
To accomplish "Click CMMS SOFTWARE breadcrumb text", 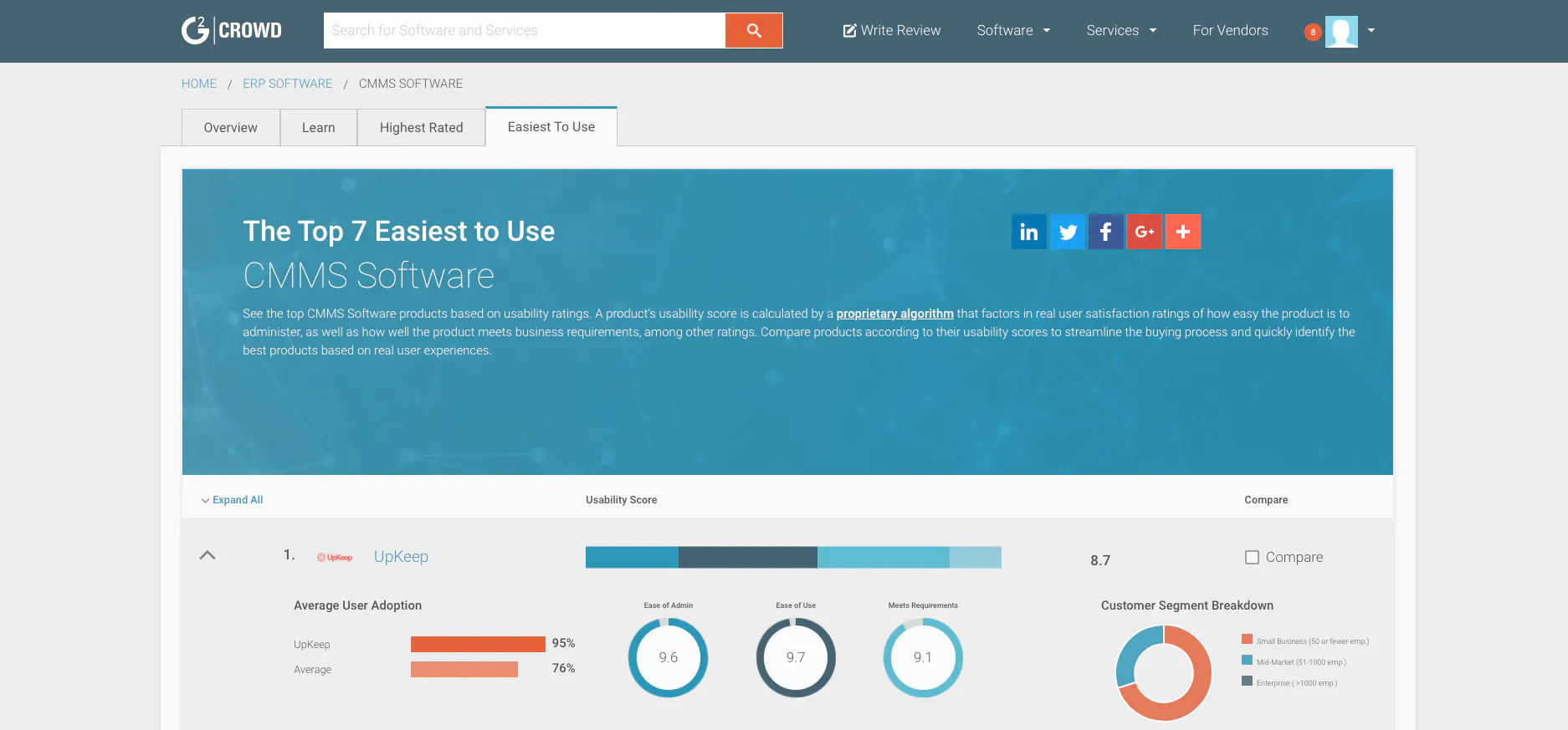I will pyautogui.click(x=411, y=84).
